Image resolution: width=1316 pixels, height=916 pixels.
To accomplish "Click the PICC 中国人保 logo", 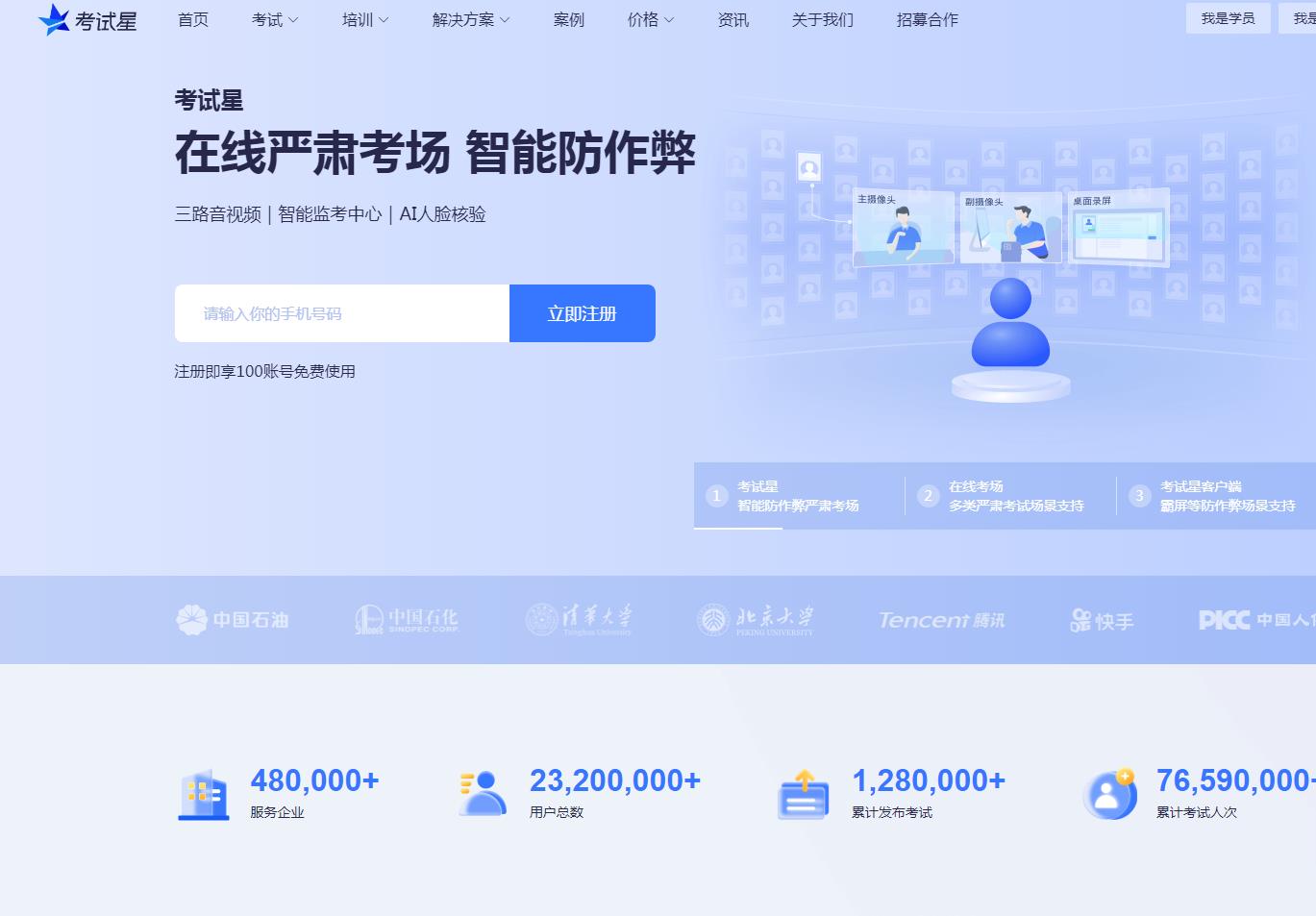I will (x=1257, y=620).
